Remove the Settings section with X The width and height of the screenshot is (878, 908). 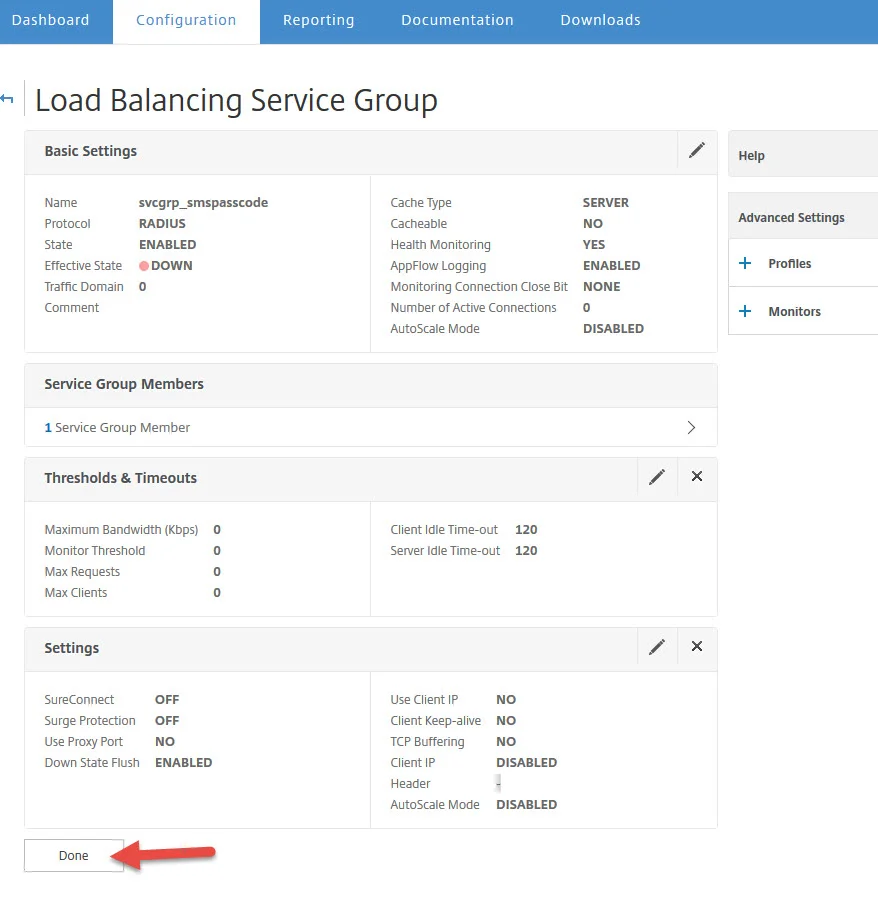tap(697, 646)
